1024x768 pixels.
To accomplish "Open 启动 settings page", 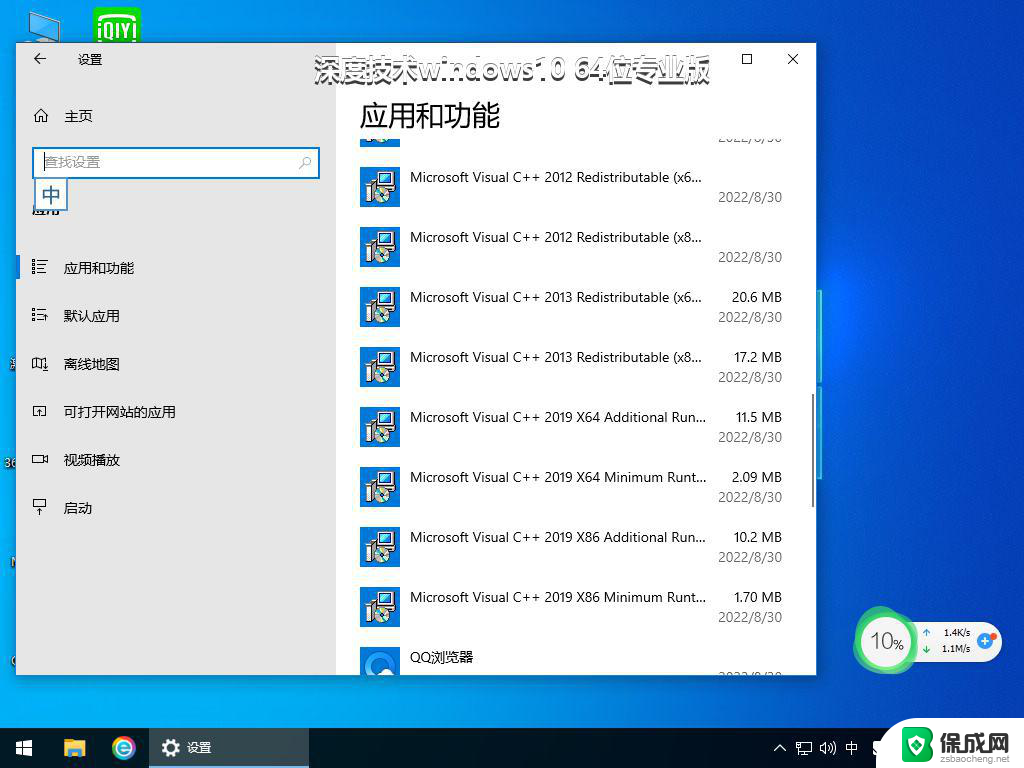I will pos(78,508).
